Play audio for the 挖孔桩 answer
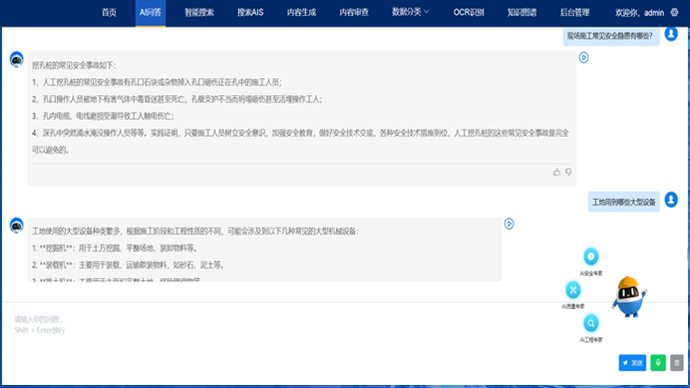The width and height of the screenshot is (690, 388). [584, 58]
